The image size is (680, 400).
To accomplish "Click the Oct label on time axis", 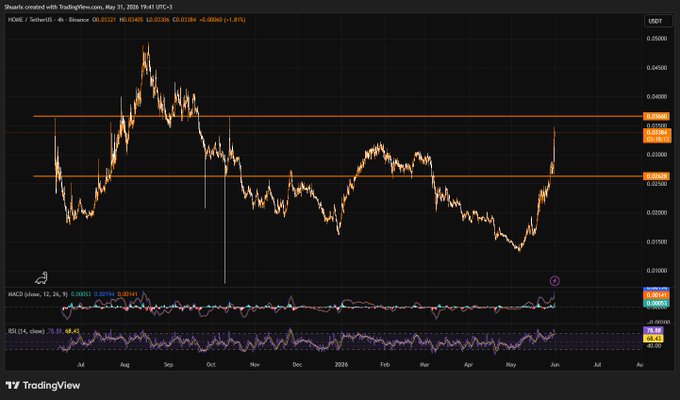I will coord(211,365).
